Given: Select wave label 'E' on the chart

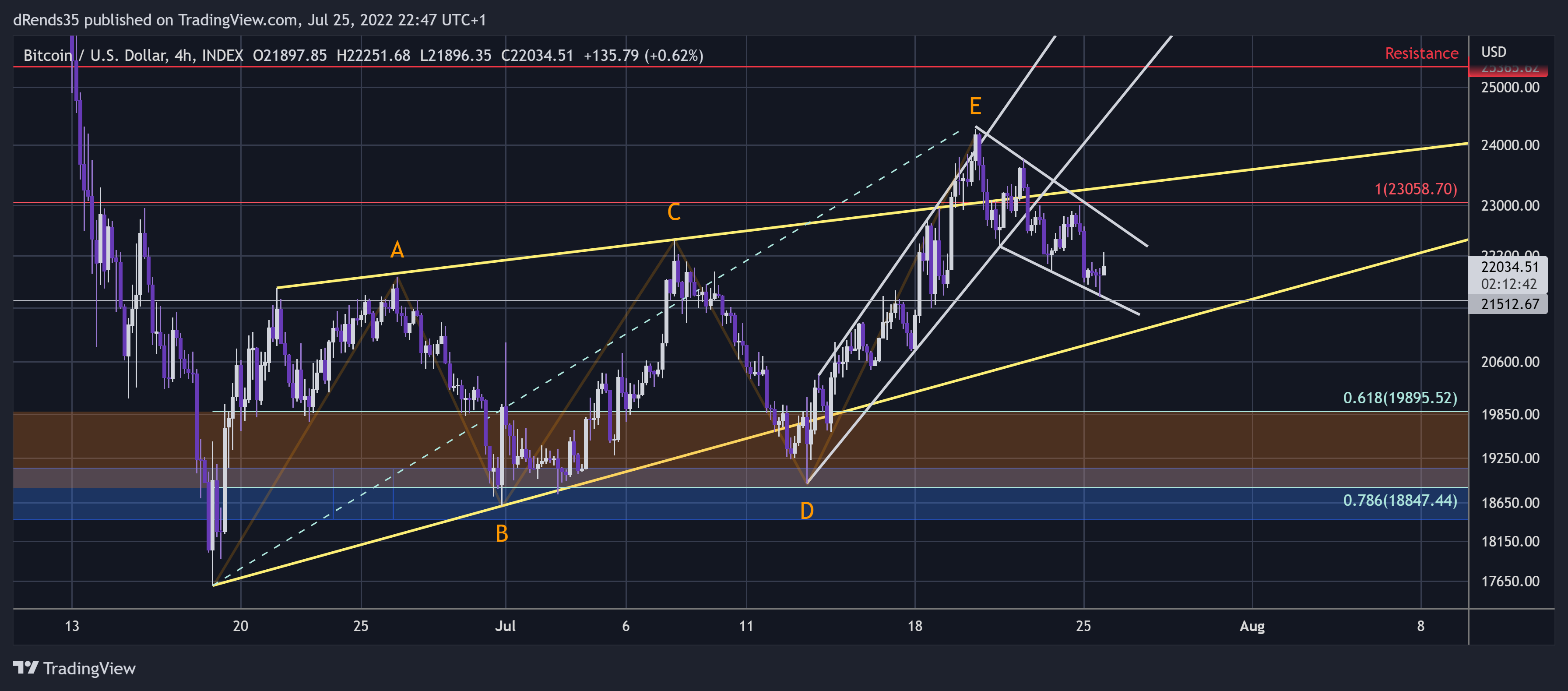Looking at the screenshot, I should [x=975, y=106].
